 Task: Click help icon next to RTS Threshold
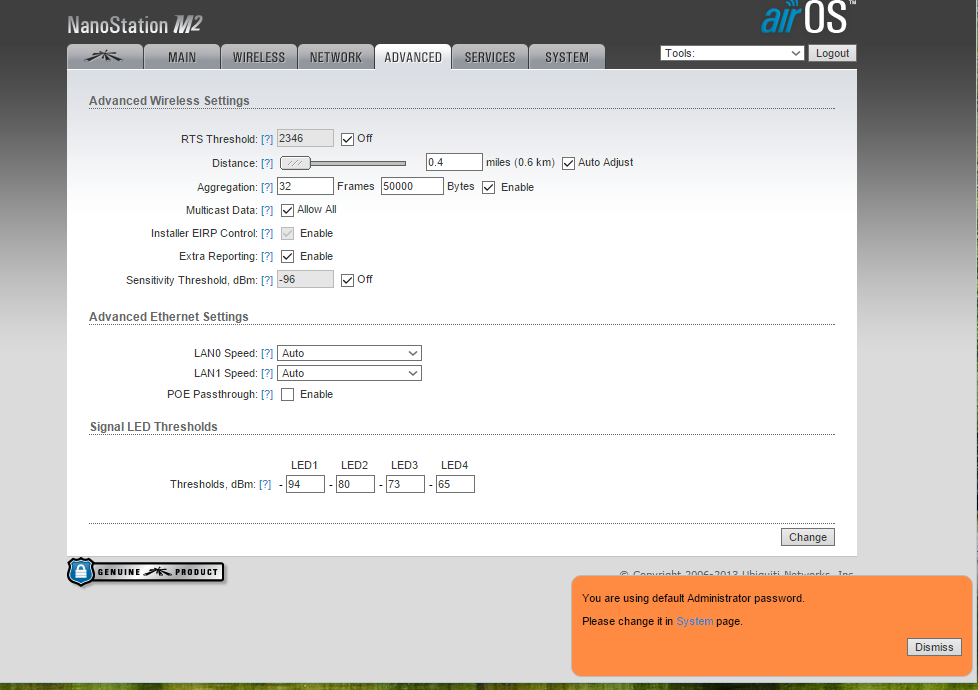tap(267, 139)
